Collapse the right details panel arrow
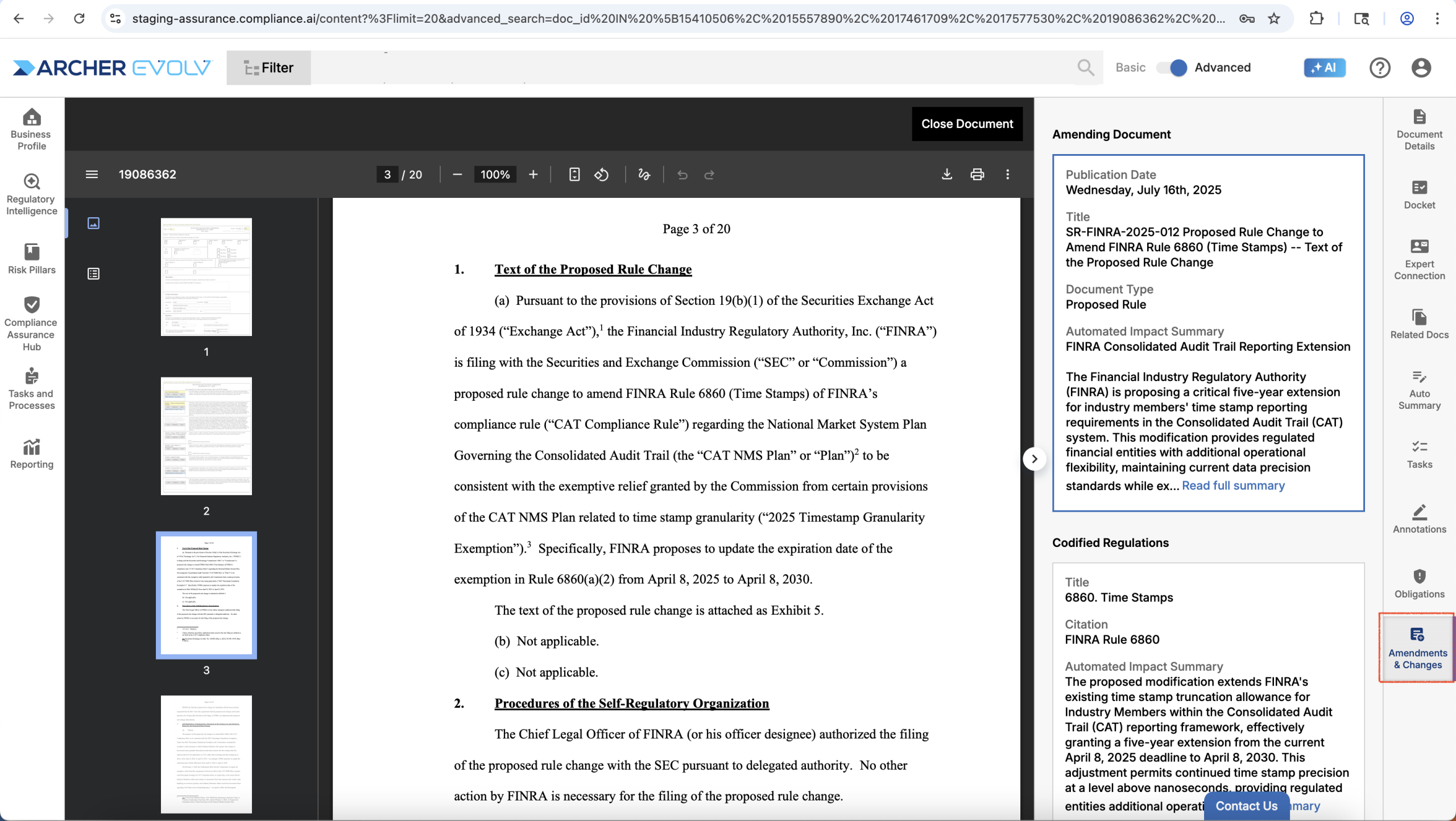This screenshot has width=1456, height=821. (x=1035, y=459)
